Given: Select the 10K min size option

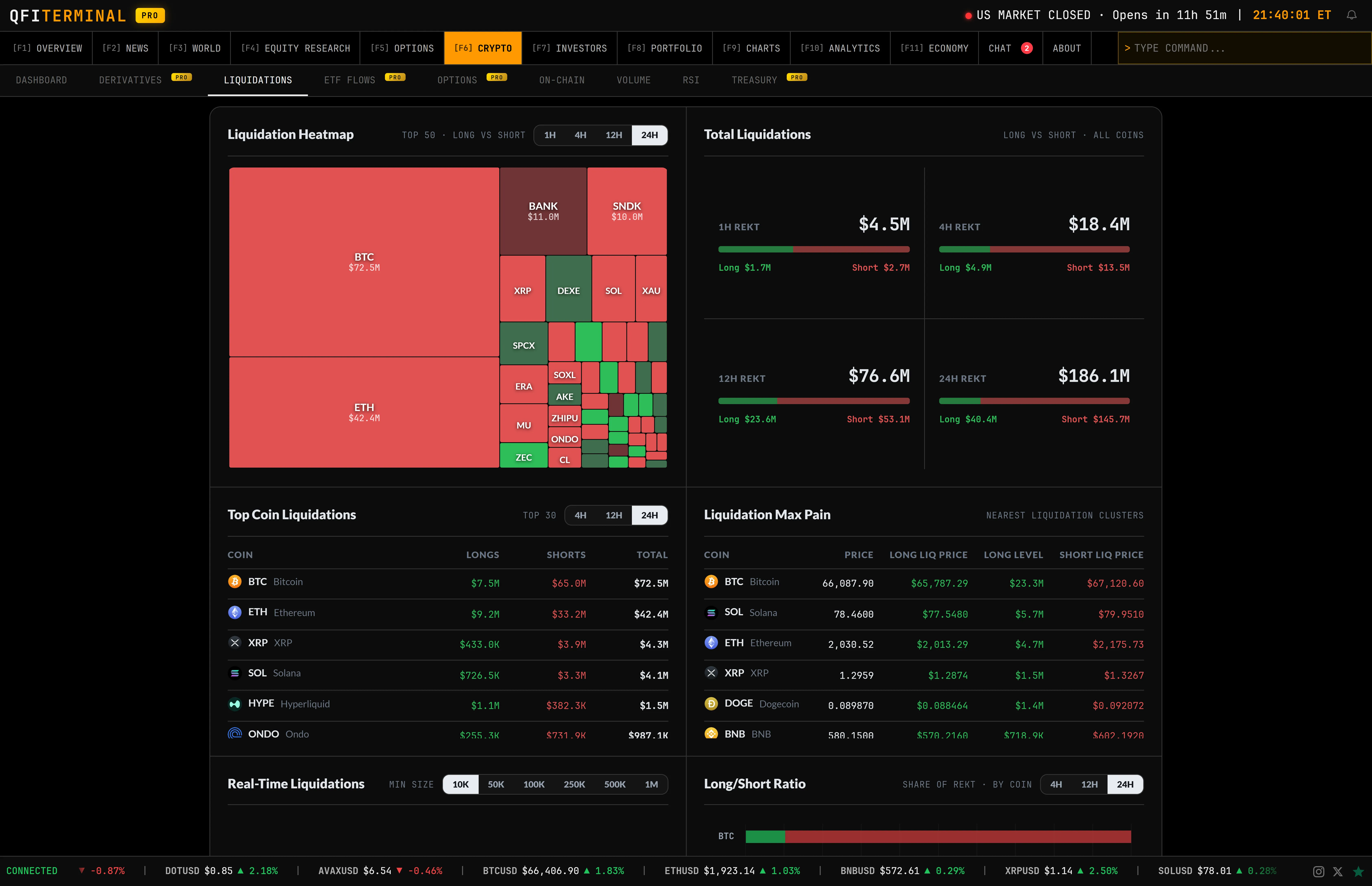Looking at the screenshot, I should 461,785.
